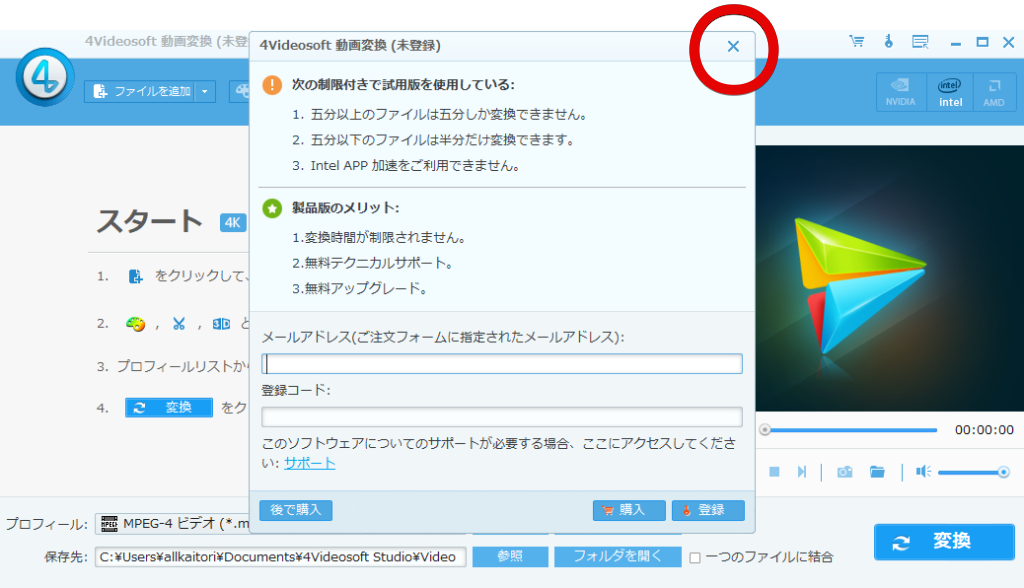This screenshot has height=588, width=1024.
Task: Click the scissors clip icon in step 2
Action: (x=179, y=324)
